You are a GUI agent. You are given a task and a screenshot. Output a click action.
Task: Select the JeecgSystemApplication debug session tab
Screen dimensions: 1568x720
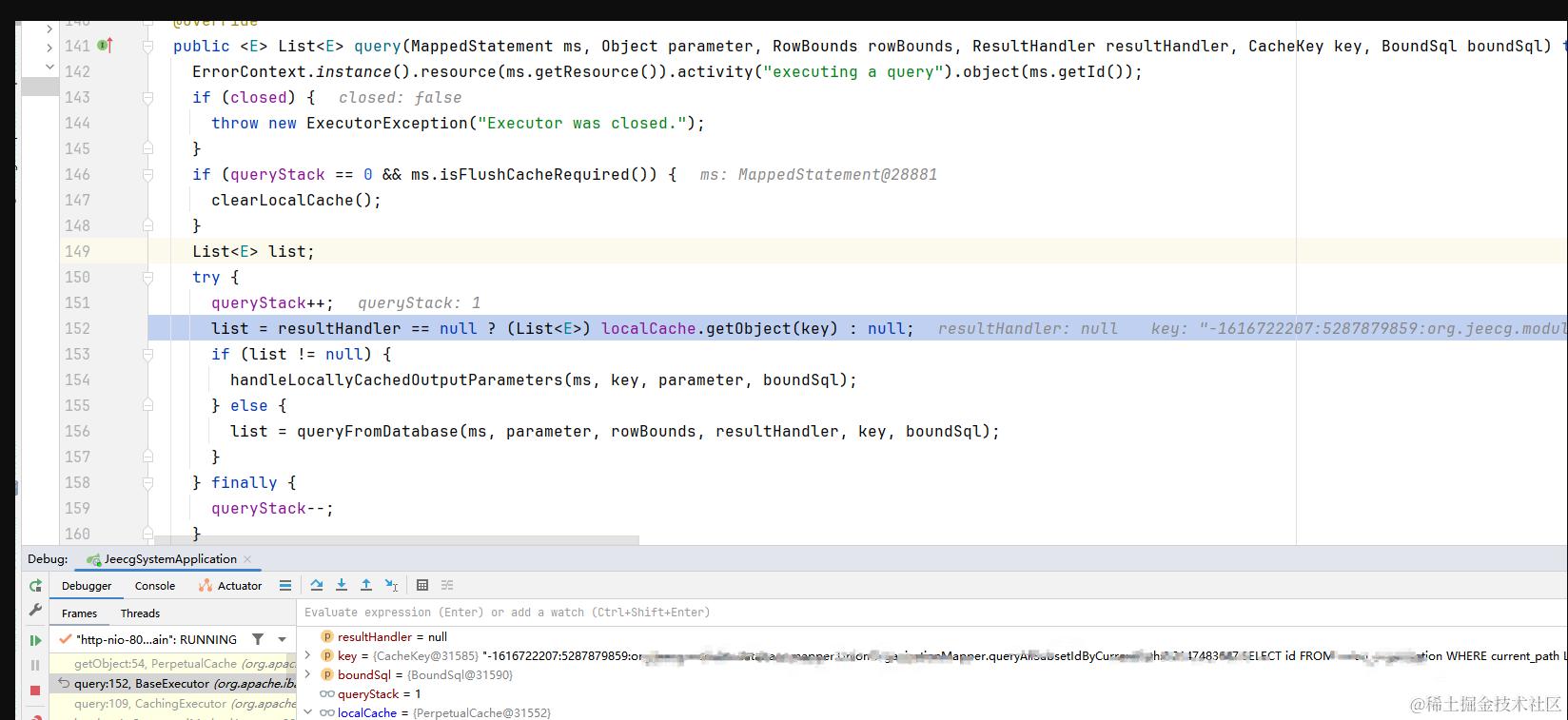pyautogui.click(x=170, y=559)
